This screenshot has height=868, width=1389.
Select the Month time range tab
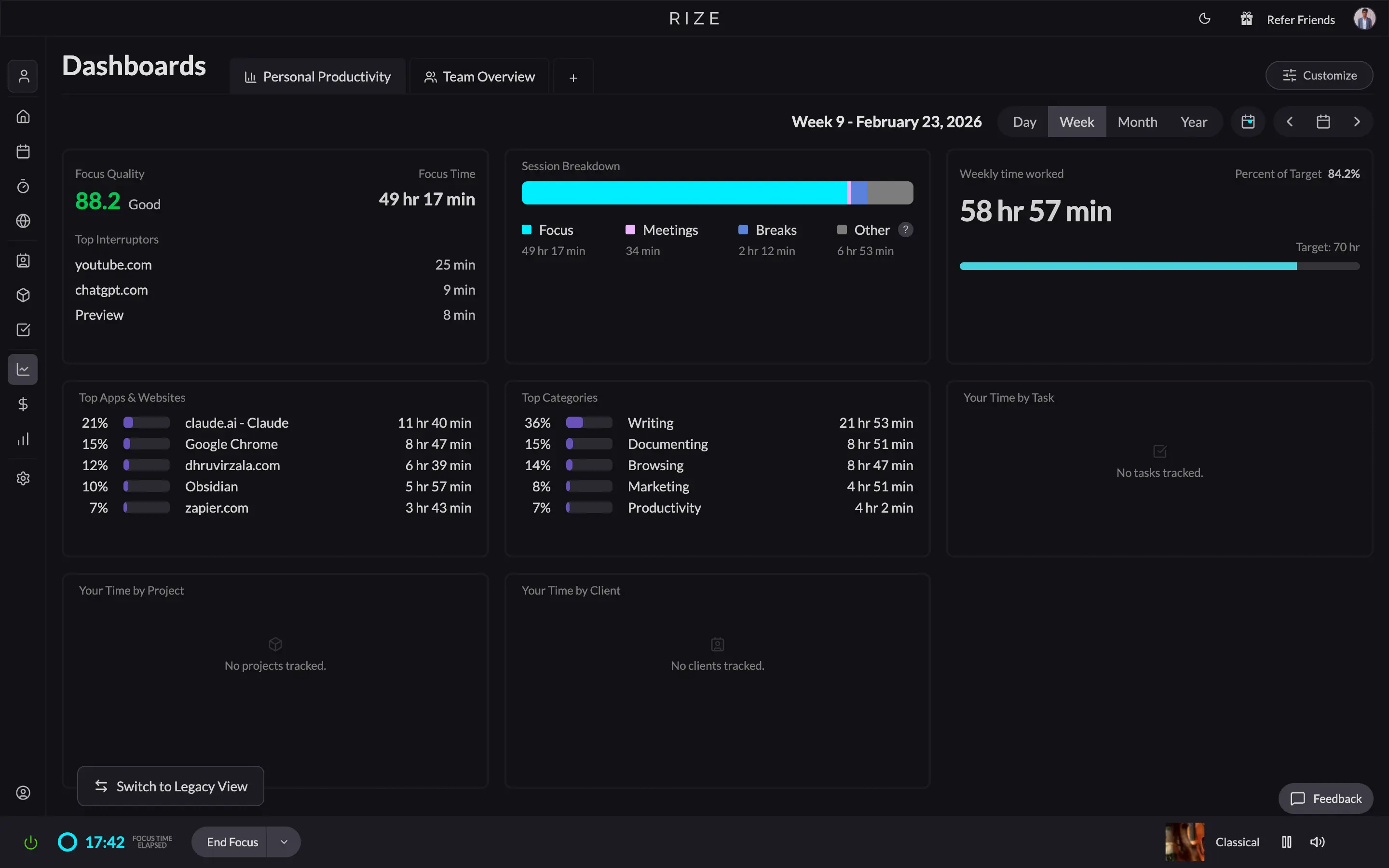(x=1137, y=121)
